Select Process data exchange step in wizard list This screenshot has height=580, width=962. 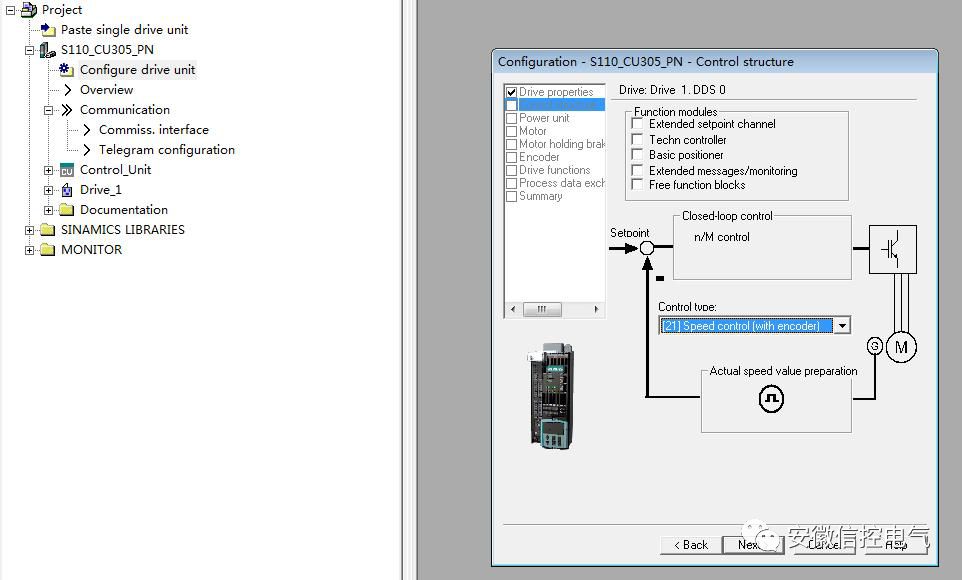[562, 183]
